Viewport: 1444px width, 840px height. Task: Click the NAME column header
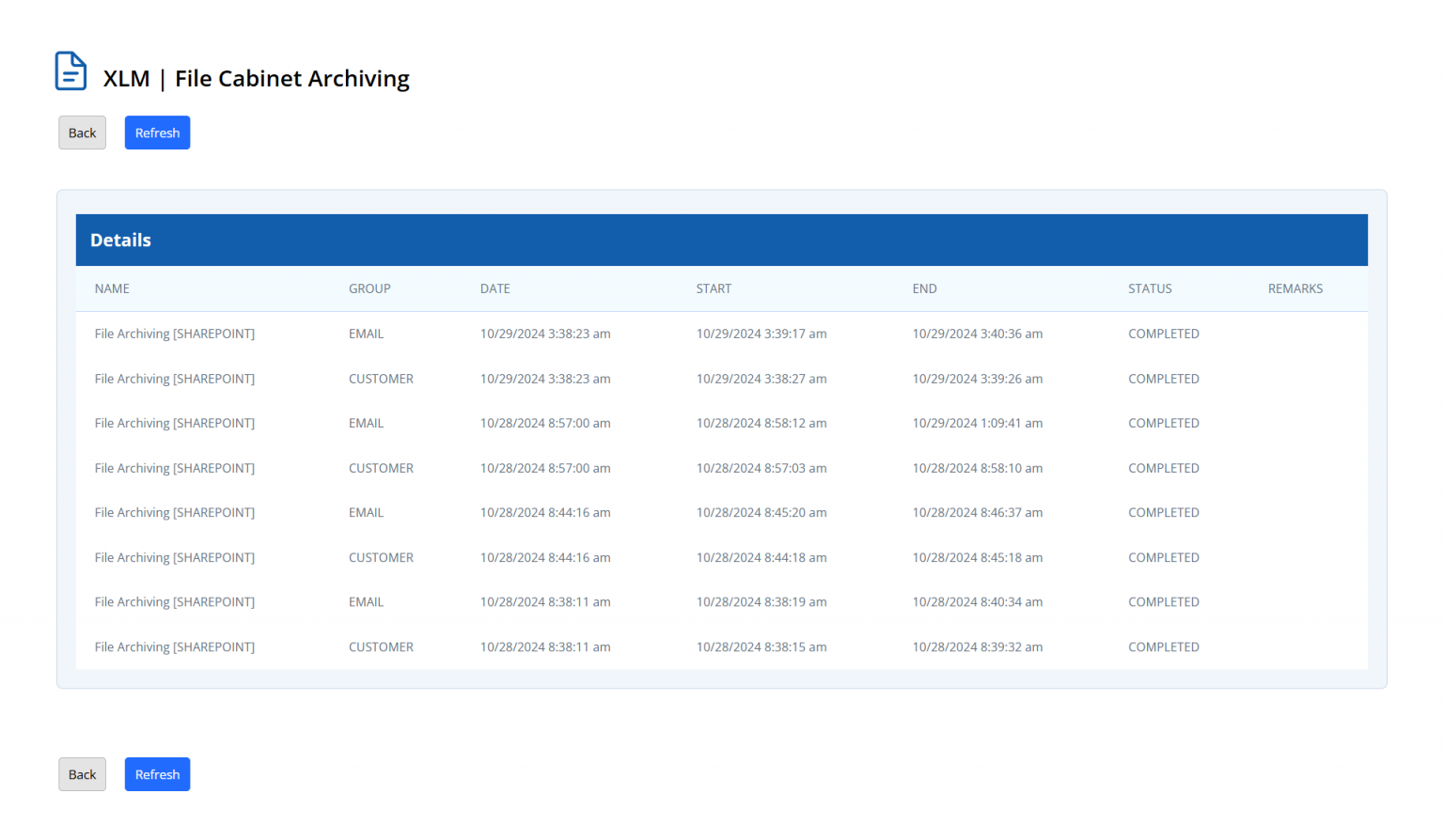[112, 288]
